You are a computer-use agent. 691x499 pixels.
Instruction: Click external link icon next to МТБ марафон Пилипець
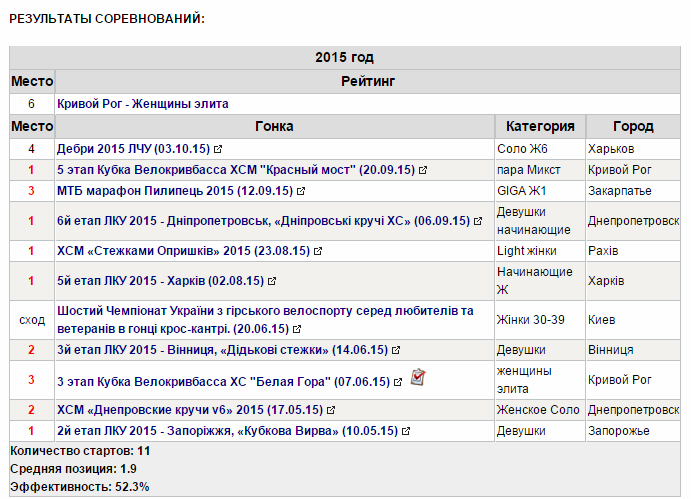[x=301, y=191]
